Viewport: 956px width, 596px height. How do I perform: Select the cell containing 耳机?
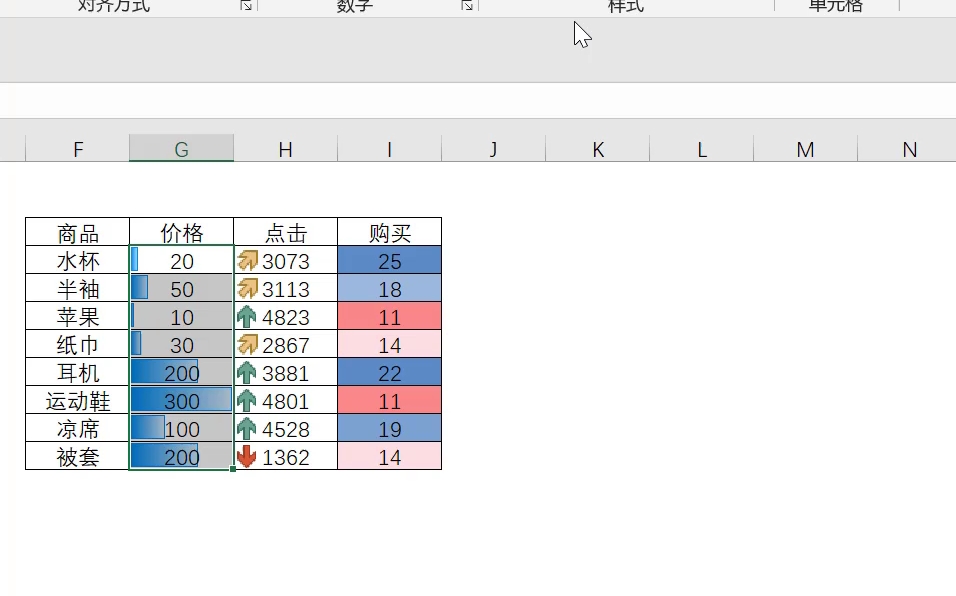[x=77, y=373]
